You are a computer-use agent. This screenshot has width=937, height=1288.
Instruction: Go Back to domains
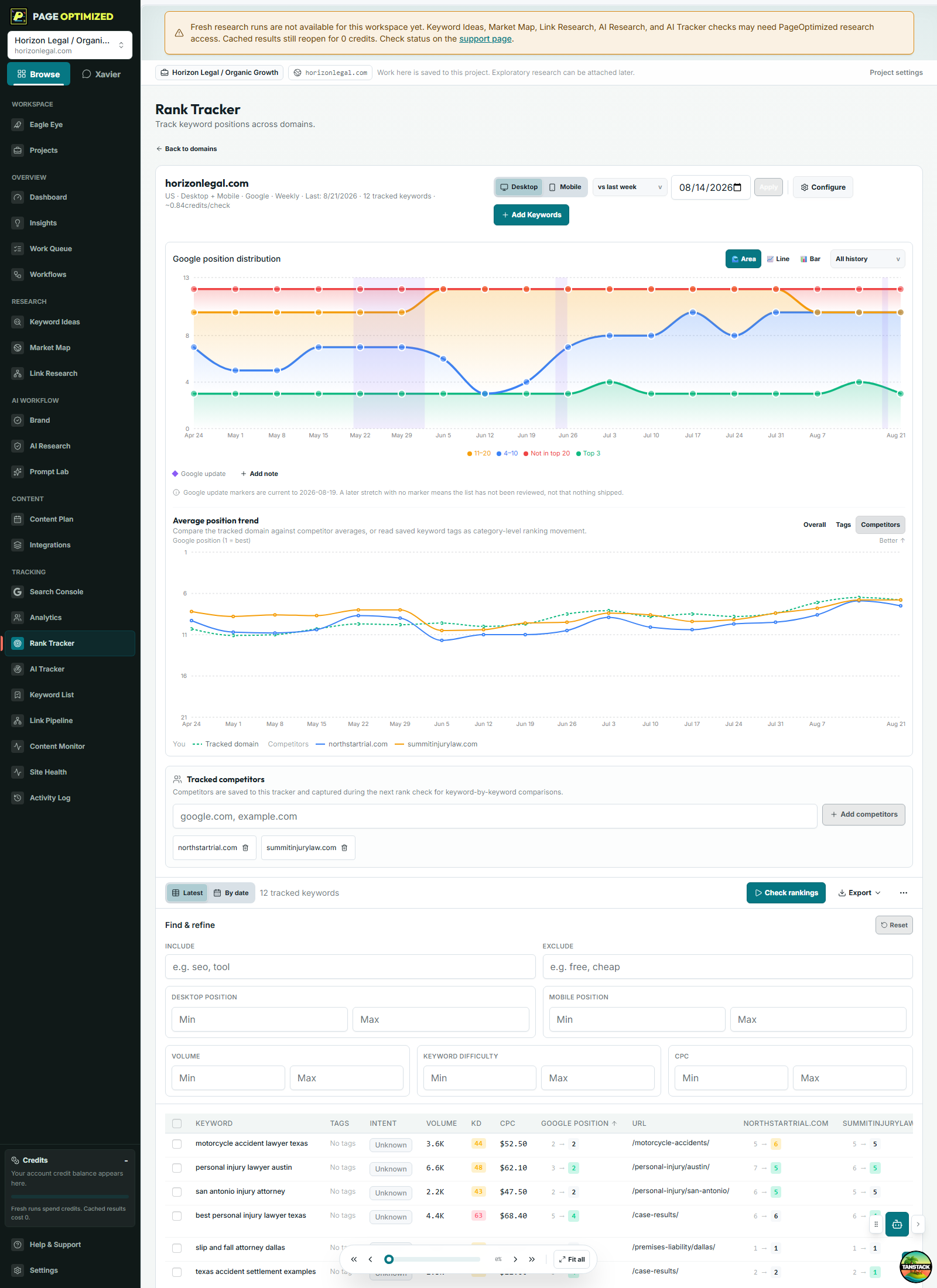click(186, 149)
